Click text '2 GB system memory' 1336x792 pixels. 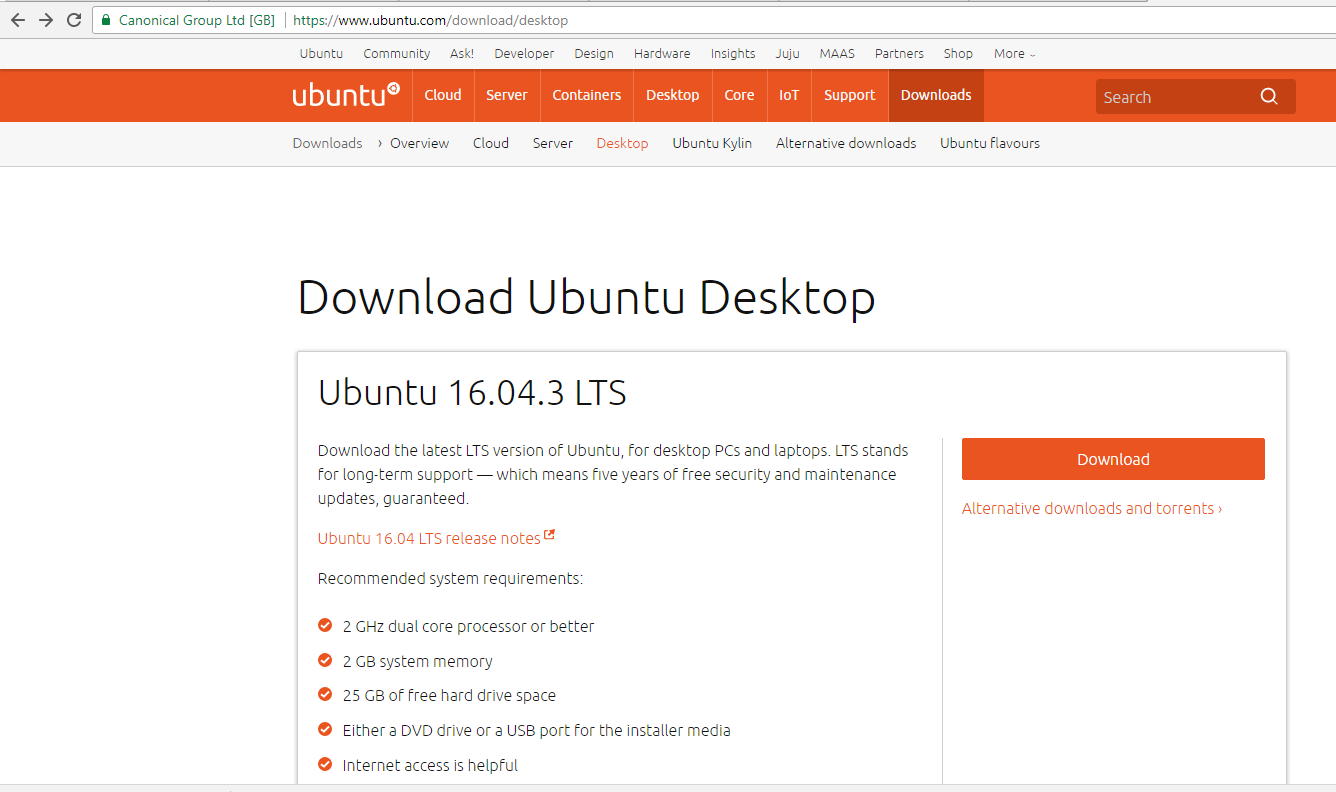pyautogui.click(x=418, y=661)
